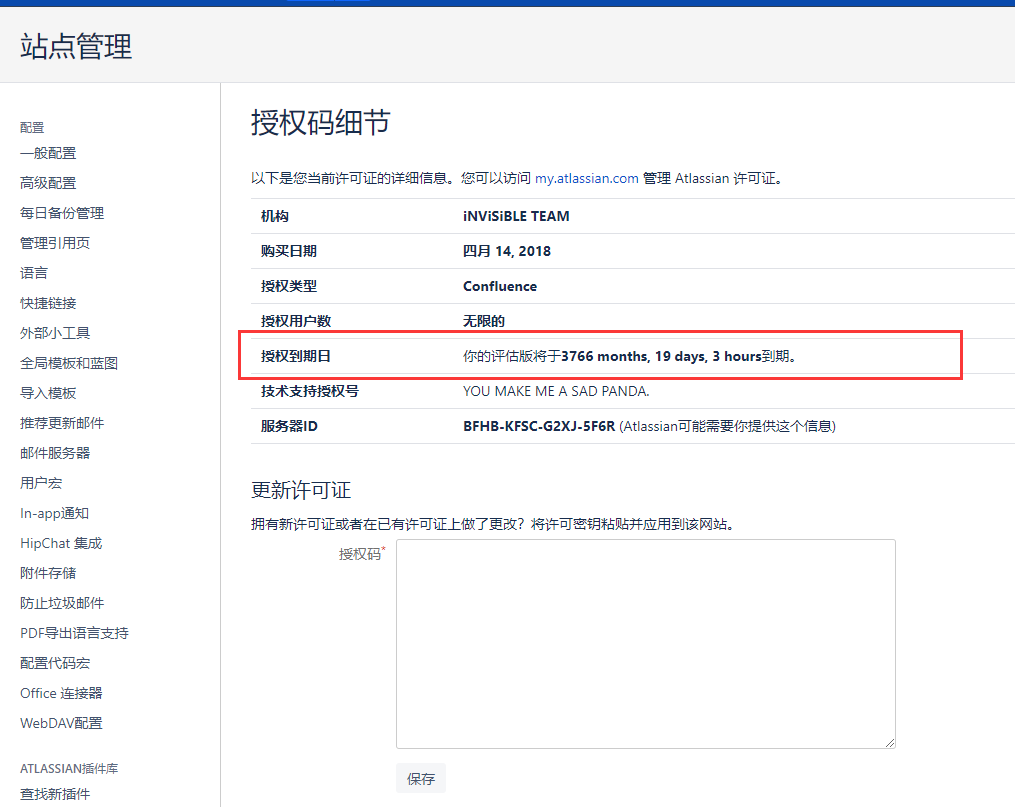Open PDF导出语言支持 page
This screenshot has height=807, width=1015.
[x=74, y=633]
